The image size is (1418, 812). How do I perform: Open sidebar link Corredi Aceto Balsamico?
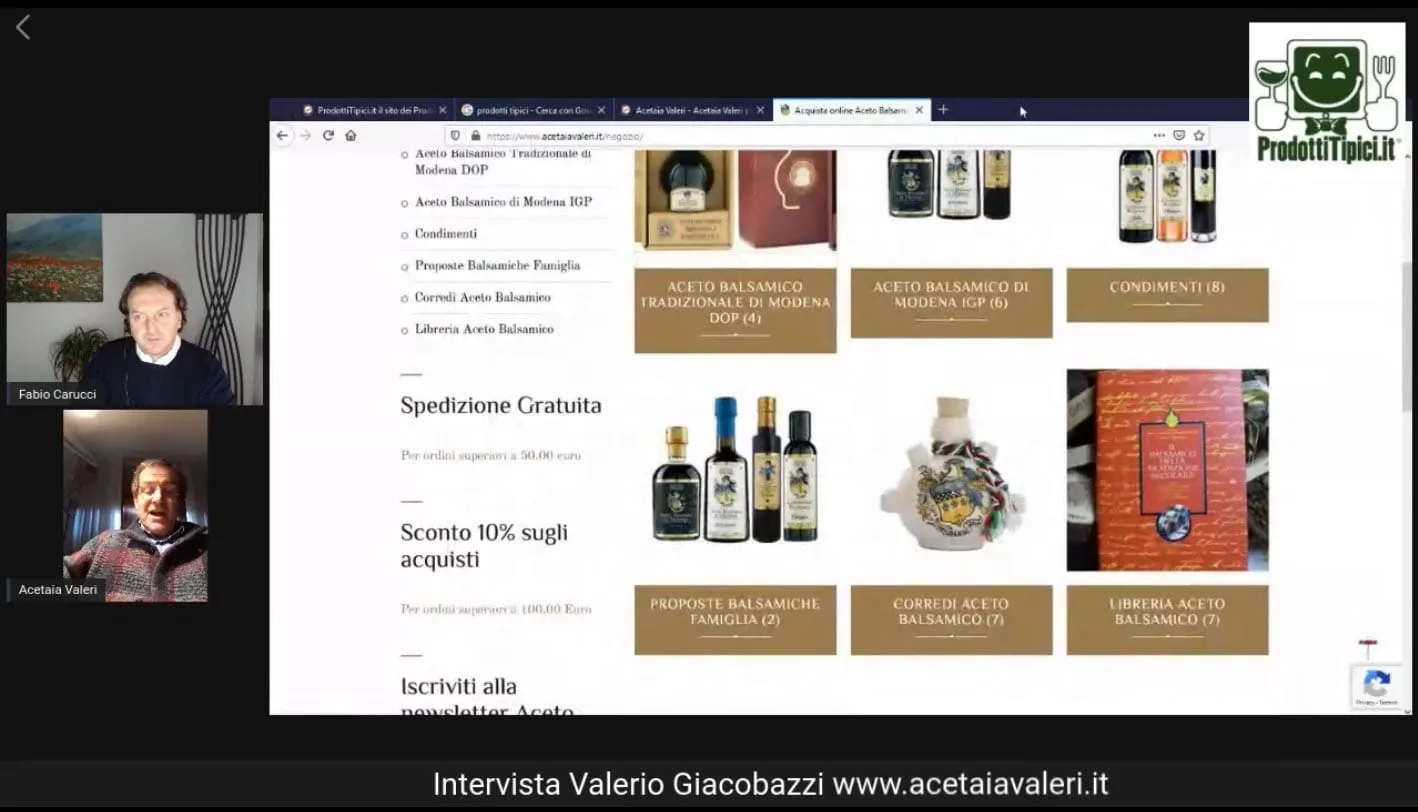coord(482,298)
